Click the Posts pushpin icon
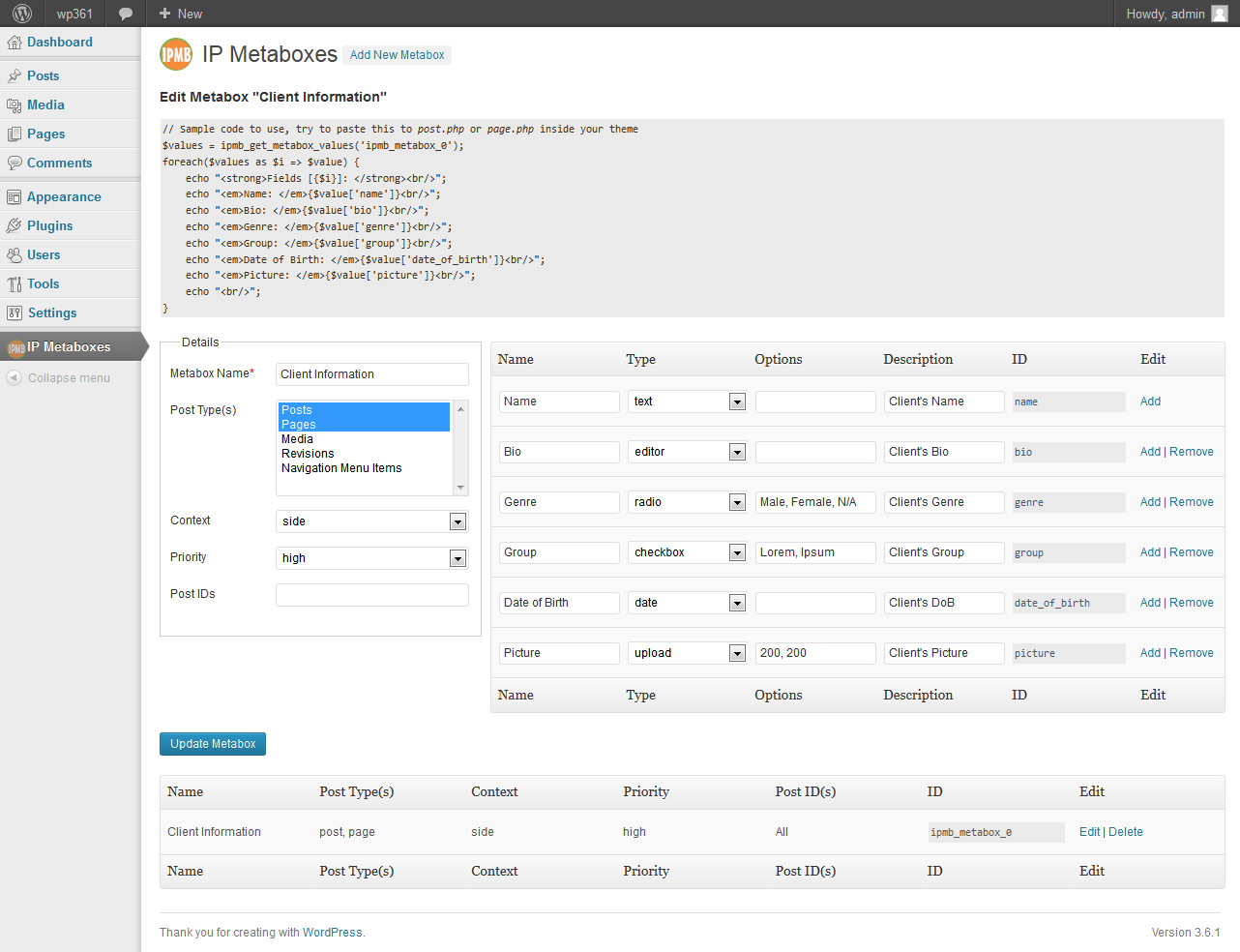 tap(15, 76)
